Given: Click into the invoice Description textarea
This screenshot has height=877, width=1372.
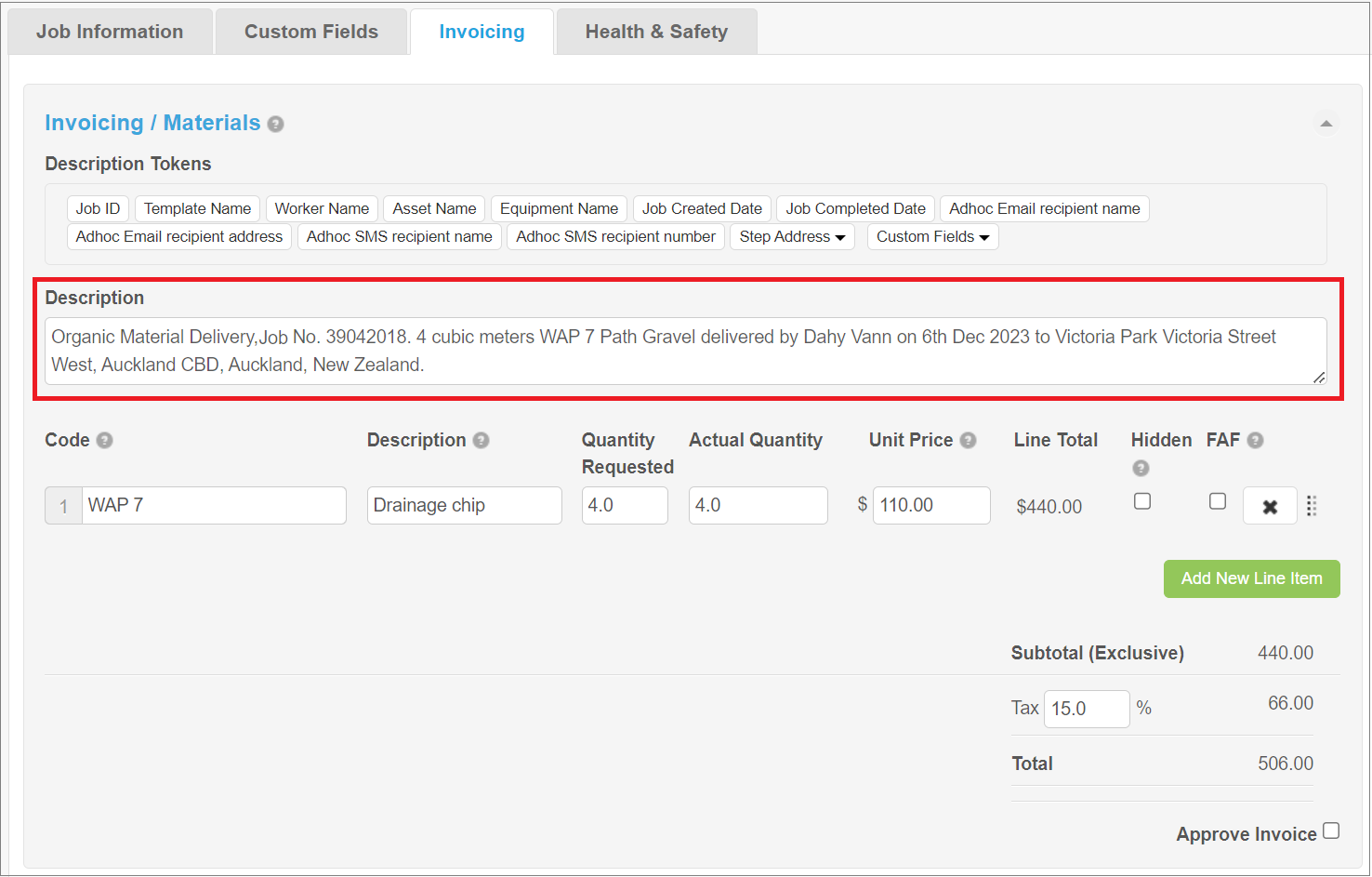Looking at the screenshot, I should (x=685, y=352).
